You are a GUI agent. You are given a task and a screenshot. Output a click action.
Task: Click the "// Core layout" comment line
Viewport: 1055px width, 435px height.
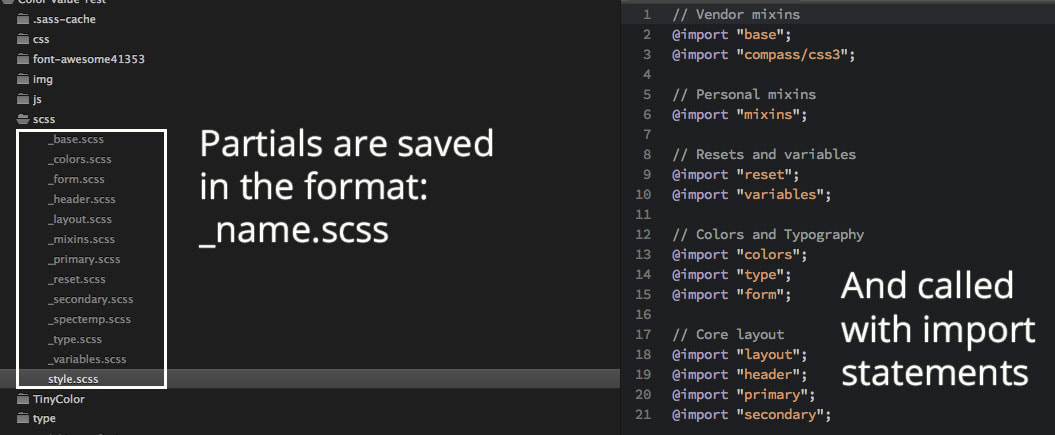pyautogui.click(x=728, y=334)
